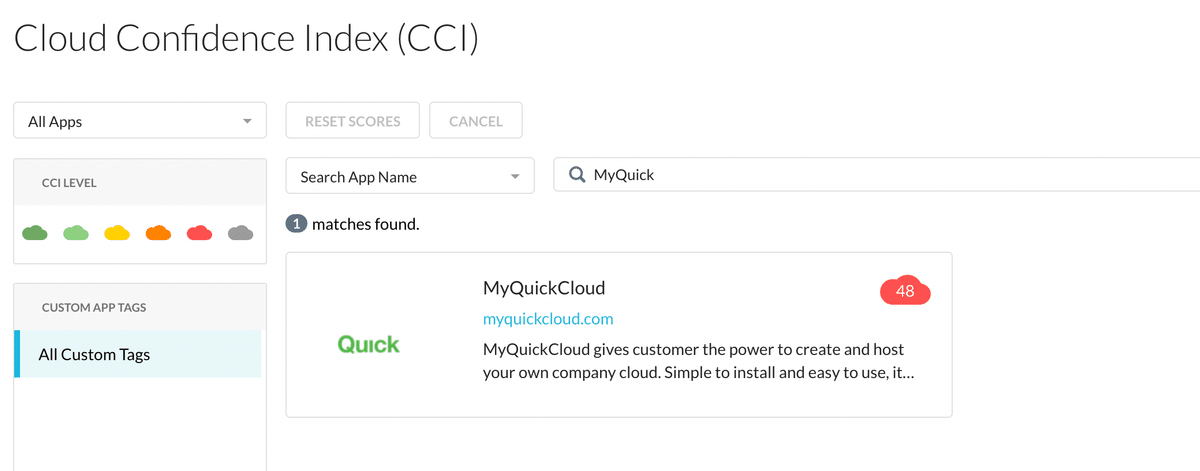Click the Custom App Tags header
Screen dimensions: 1200x471
[94, 308]
